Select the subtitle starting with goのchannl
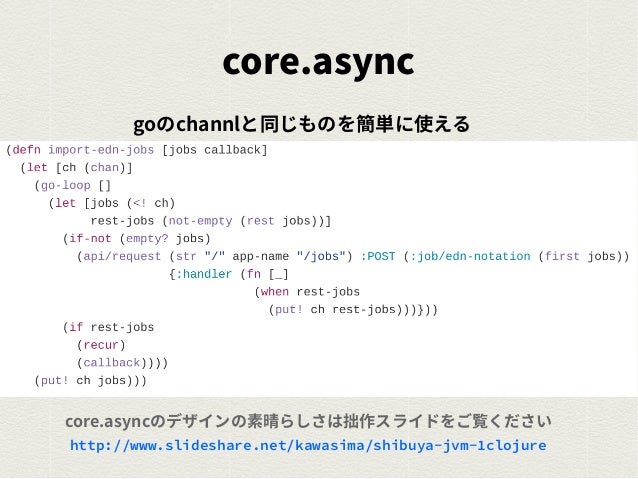 pos(302,124)
